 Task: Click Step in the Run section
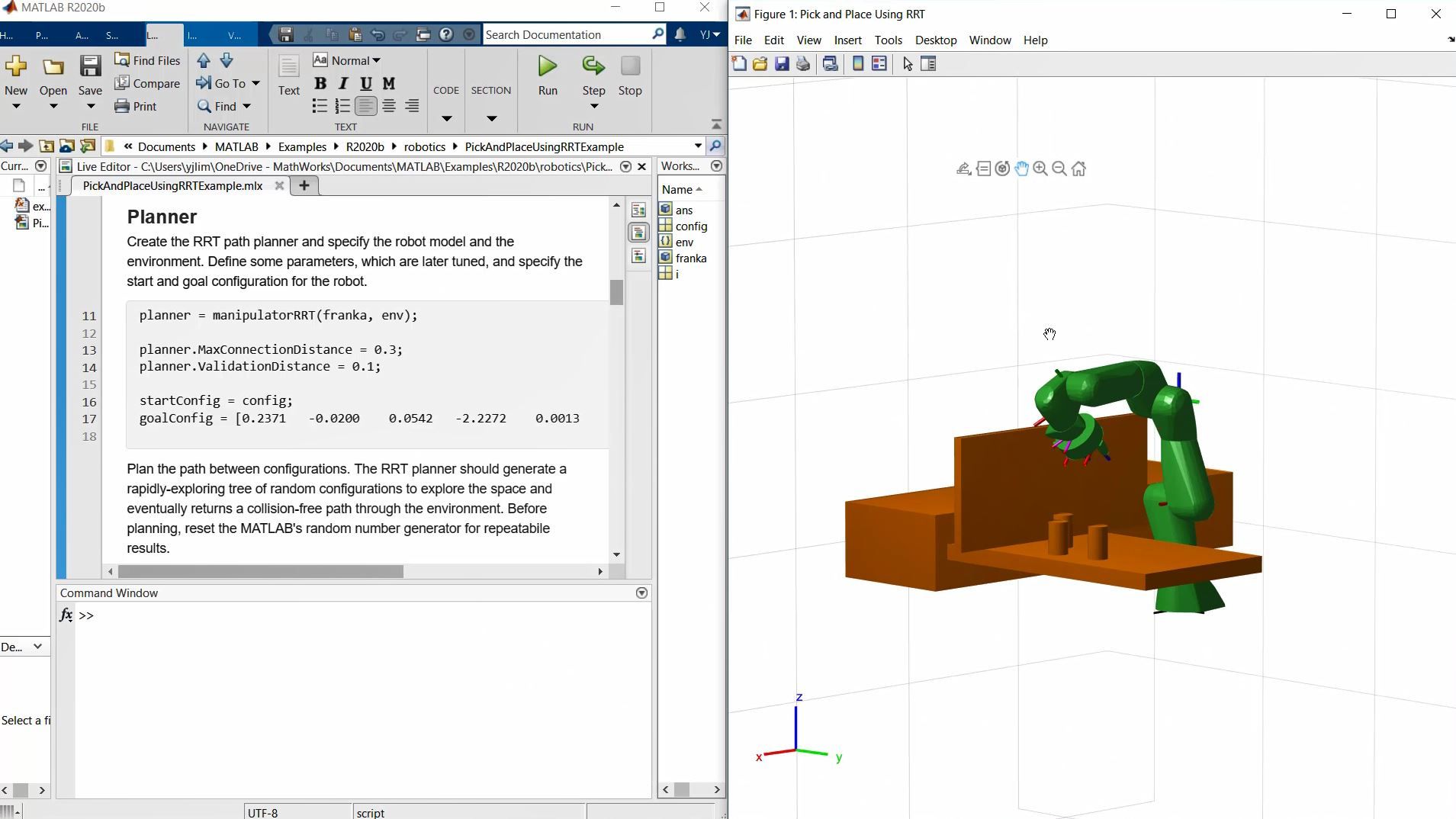tap(592, 76)
